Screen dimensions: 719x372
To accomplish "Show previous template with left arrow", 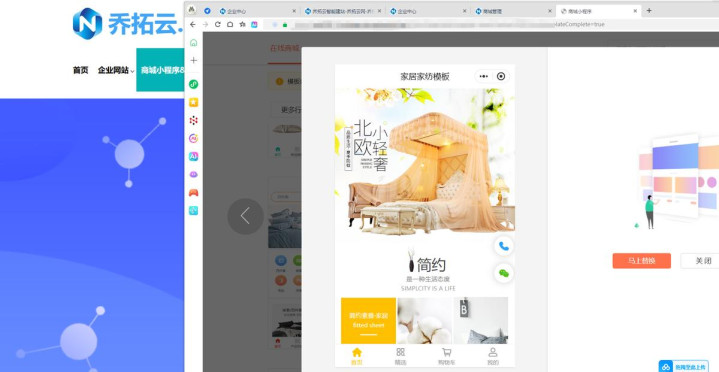I will click(x=245, y=216).
